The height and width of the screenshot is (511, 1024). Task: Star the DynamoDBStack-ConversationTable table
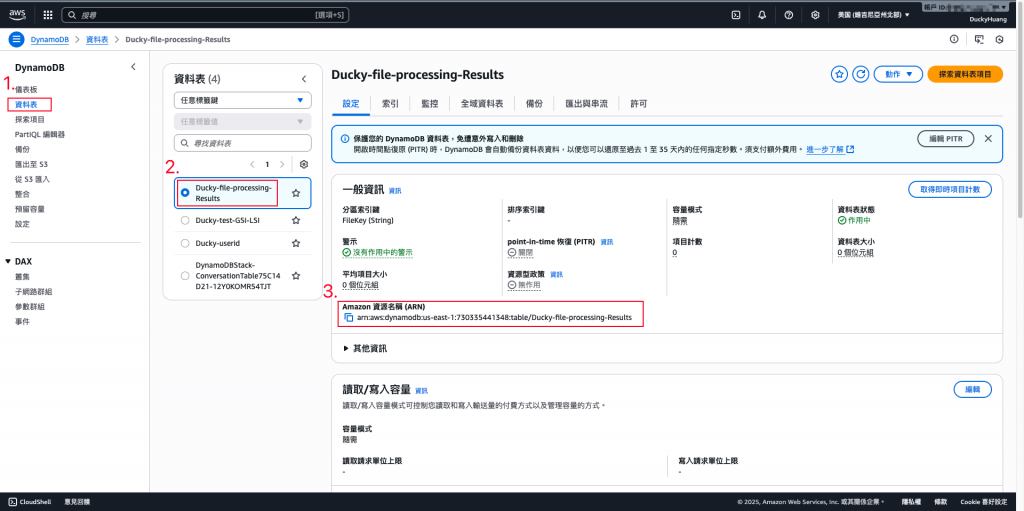pyautogui.click(x=296, y=276)
